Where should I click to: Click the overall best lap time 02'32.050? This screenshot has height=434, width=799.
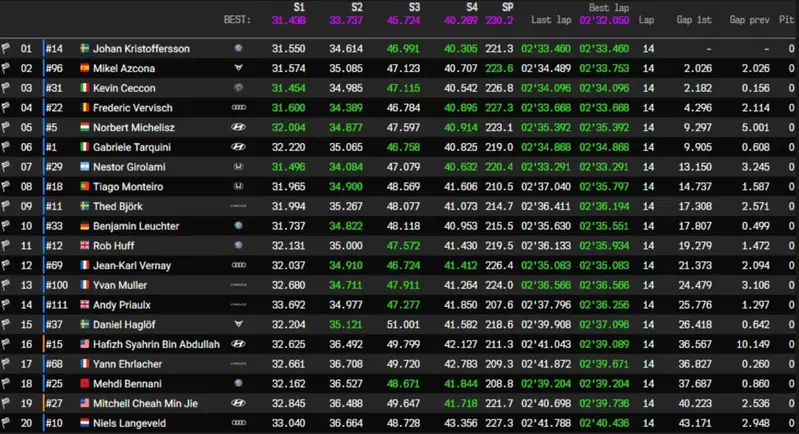(604, 20)
